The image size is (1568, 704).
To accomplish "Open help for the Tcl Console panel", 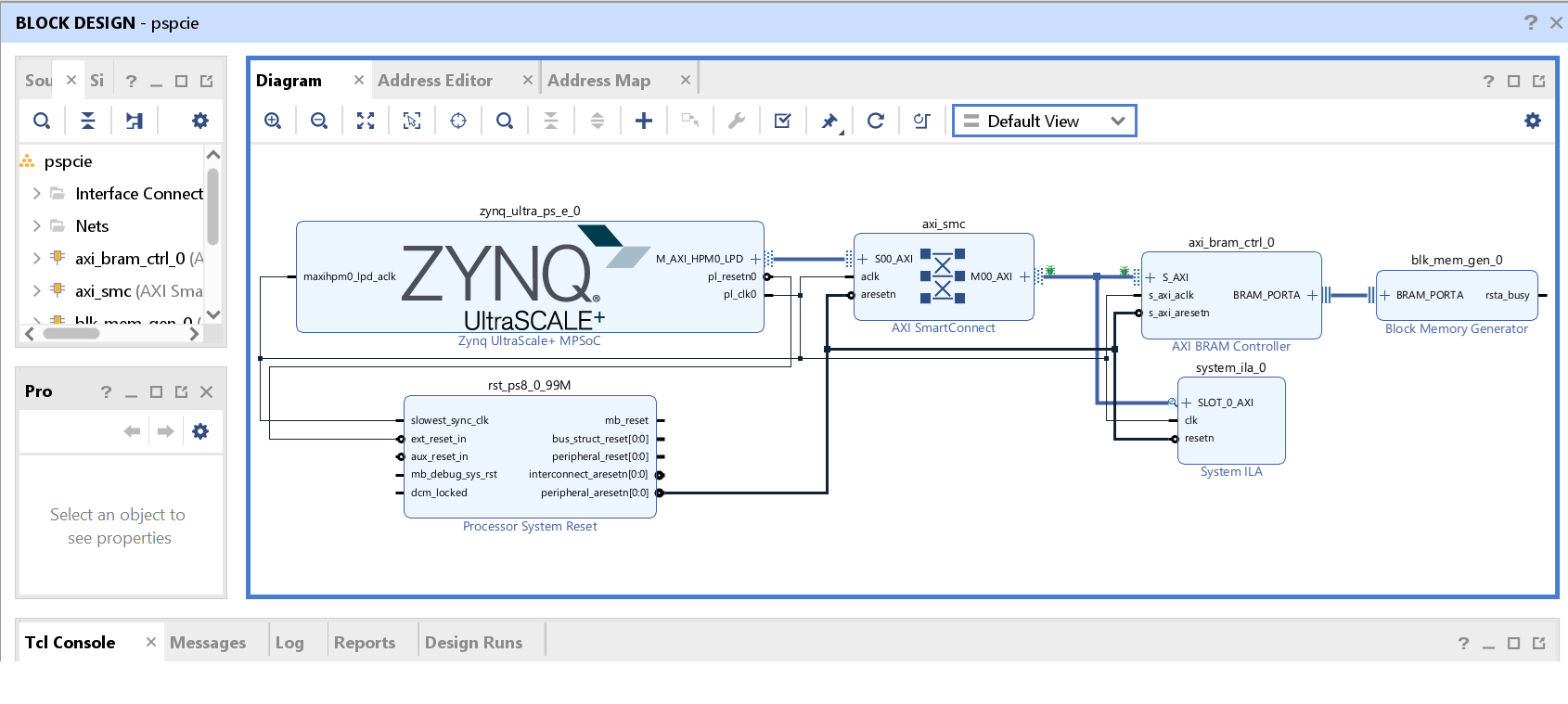I will (1464, 643).
